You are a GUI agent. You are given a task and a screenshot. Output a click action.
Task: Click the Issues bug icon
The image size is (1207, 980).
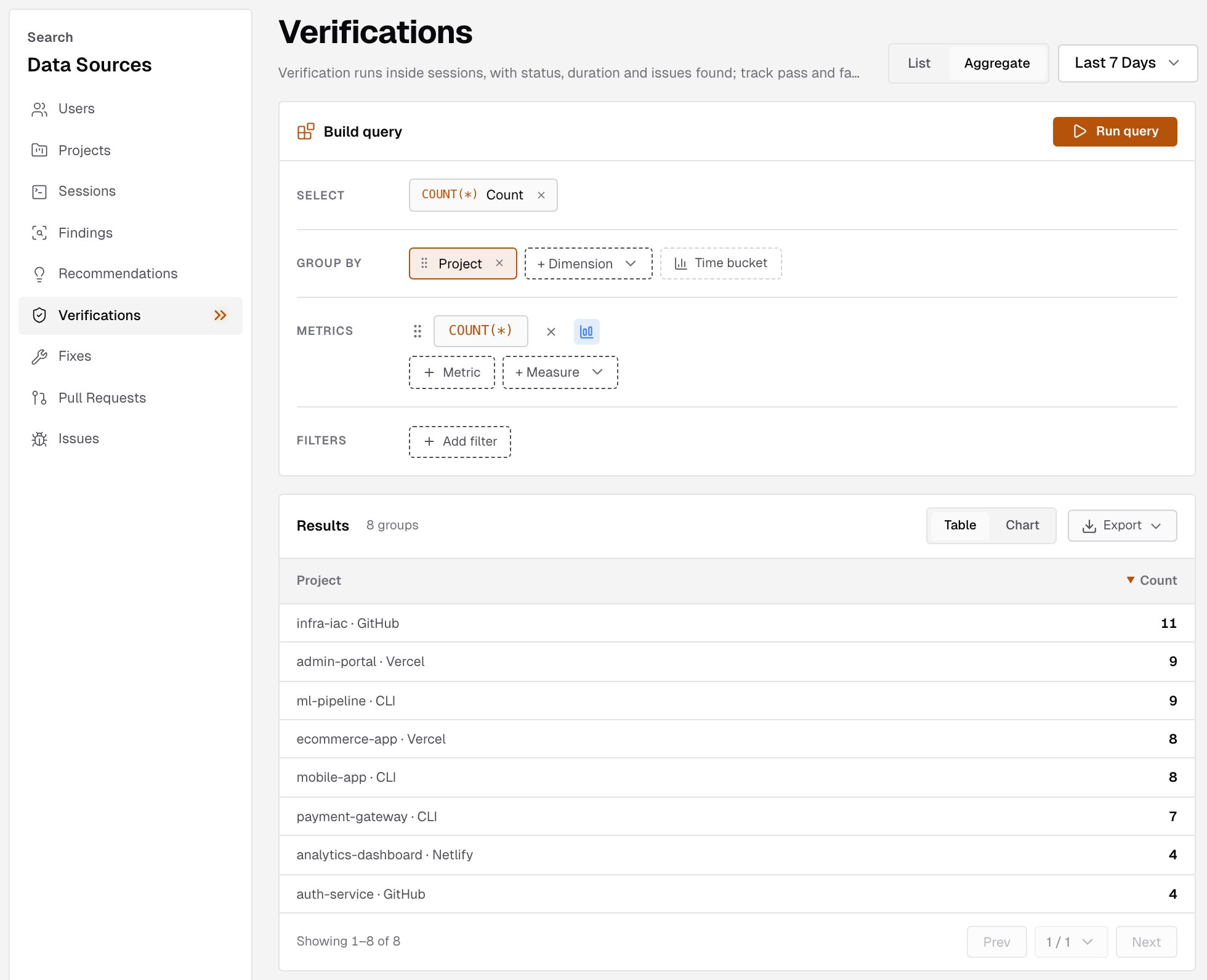pyautogui.click(x=39, y=439)
